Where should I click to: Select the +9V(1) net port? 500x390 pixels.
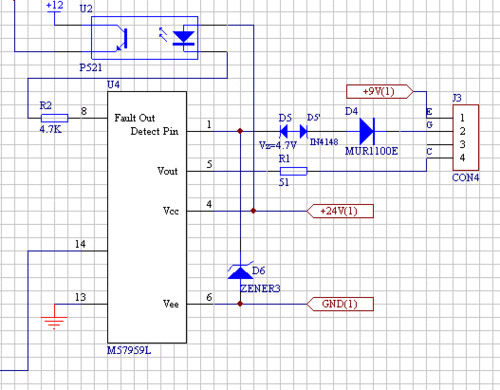[x=380, y=91]
